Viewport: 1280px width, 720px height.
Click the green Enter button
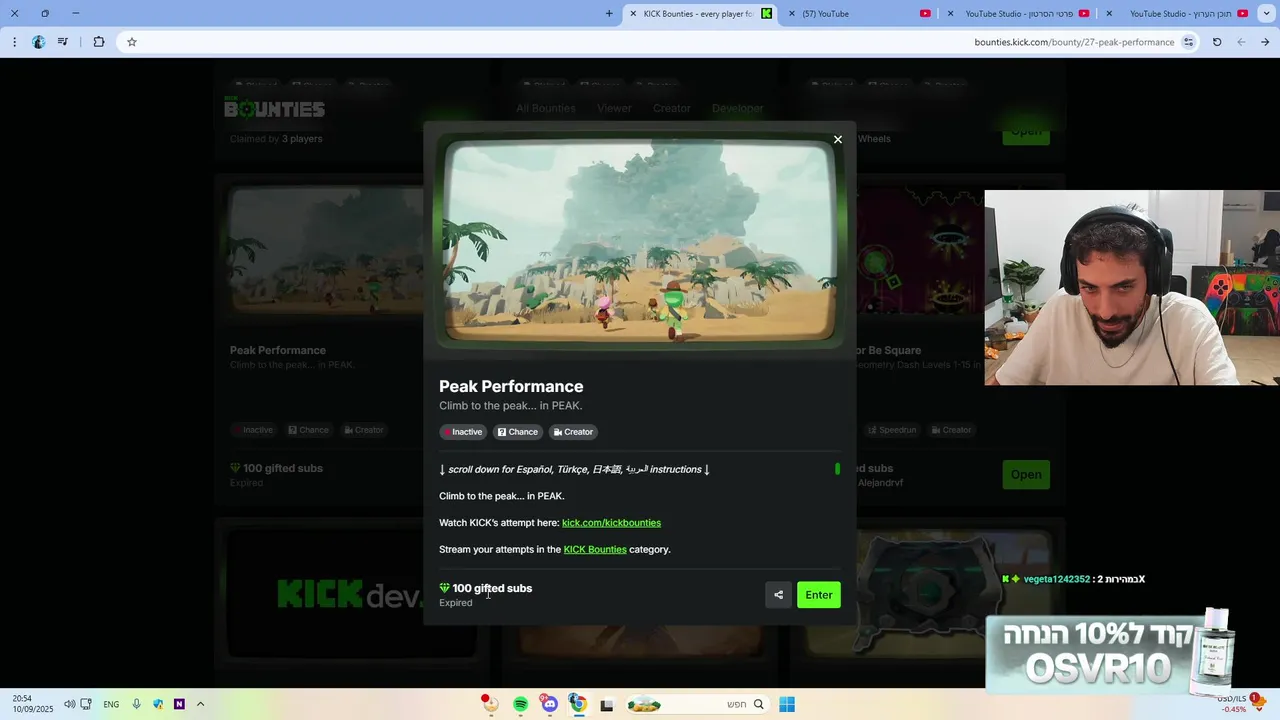pyautogui.click(x=819, y=595)
